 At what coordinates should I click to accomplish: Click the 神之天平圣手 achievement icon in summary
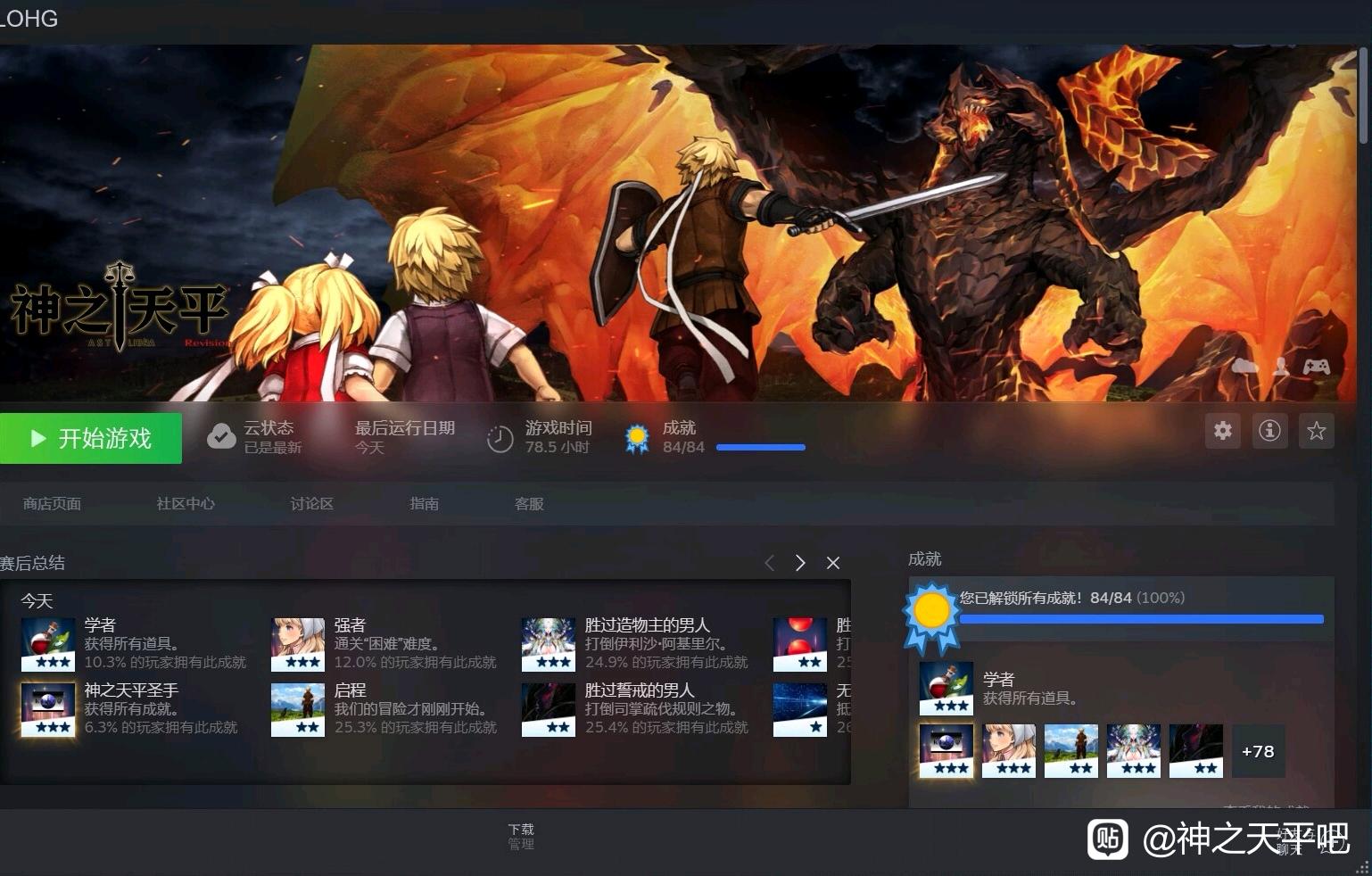[x=48, y=709]
